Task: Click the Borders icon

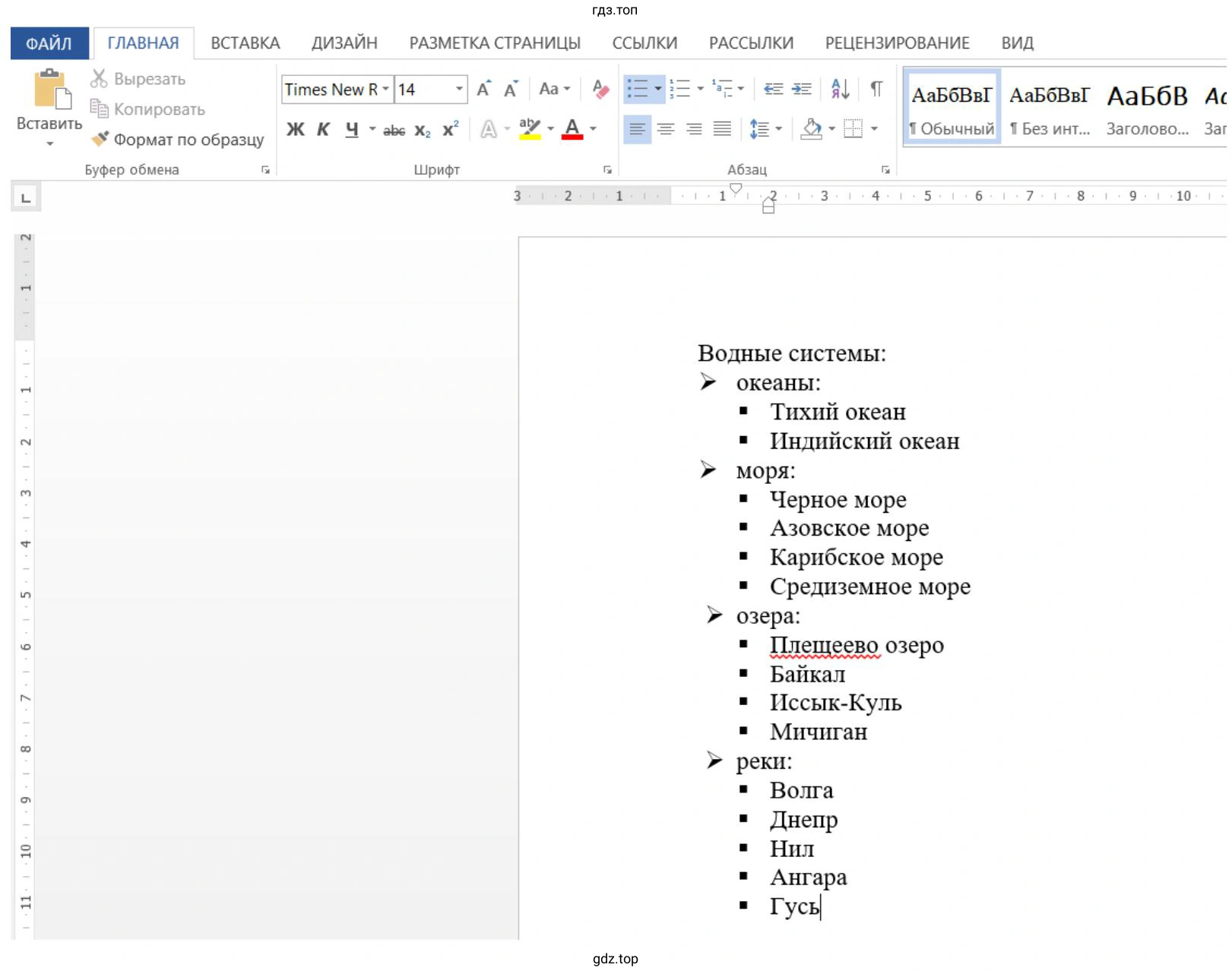Action: [854, 129]
